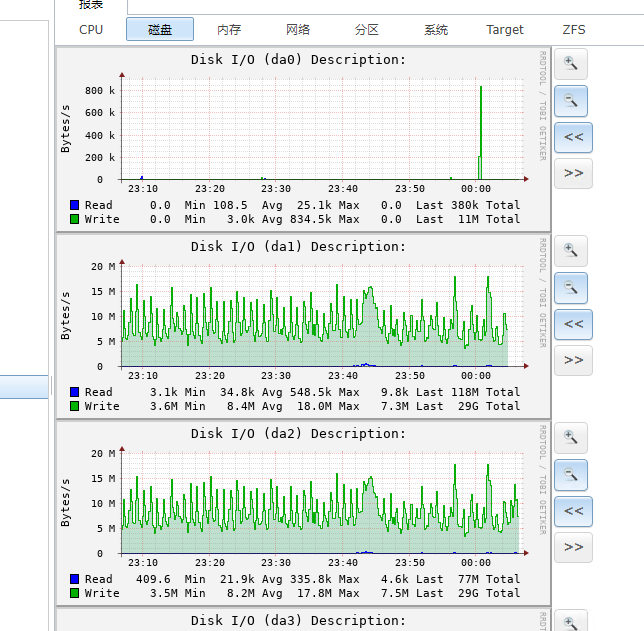Screen dimensions: 644x631
Task: Open the ZFS tab
Action: 574,30
